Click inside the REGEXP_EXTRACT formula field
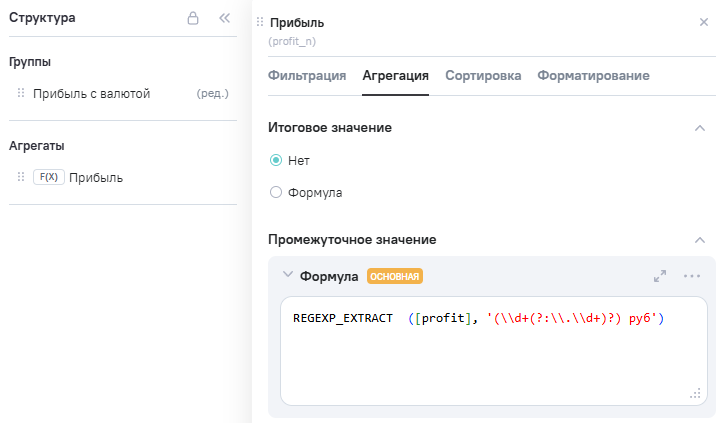The height and width of the screenshot is (423, 727). (493, 350)
